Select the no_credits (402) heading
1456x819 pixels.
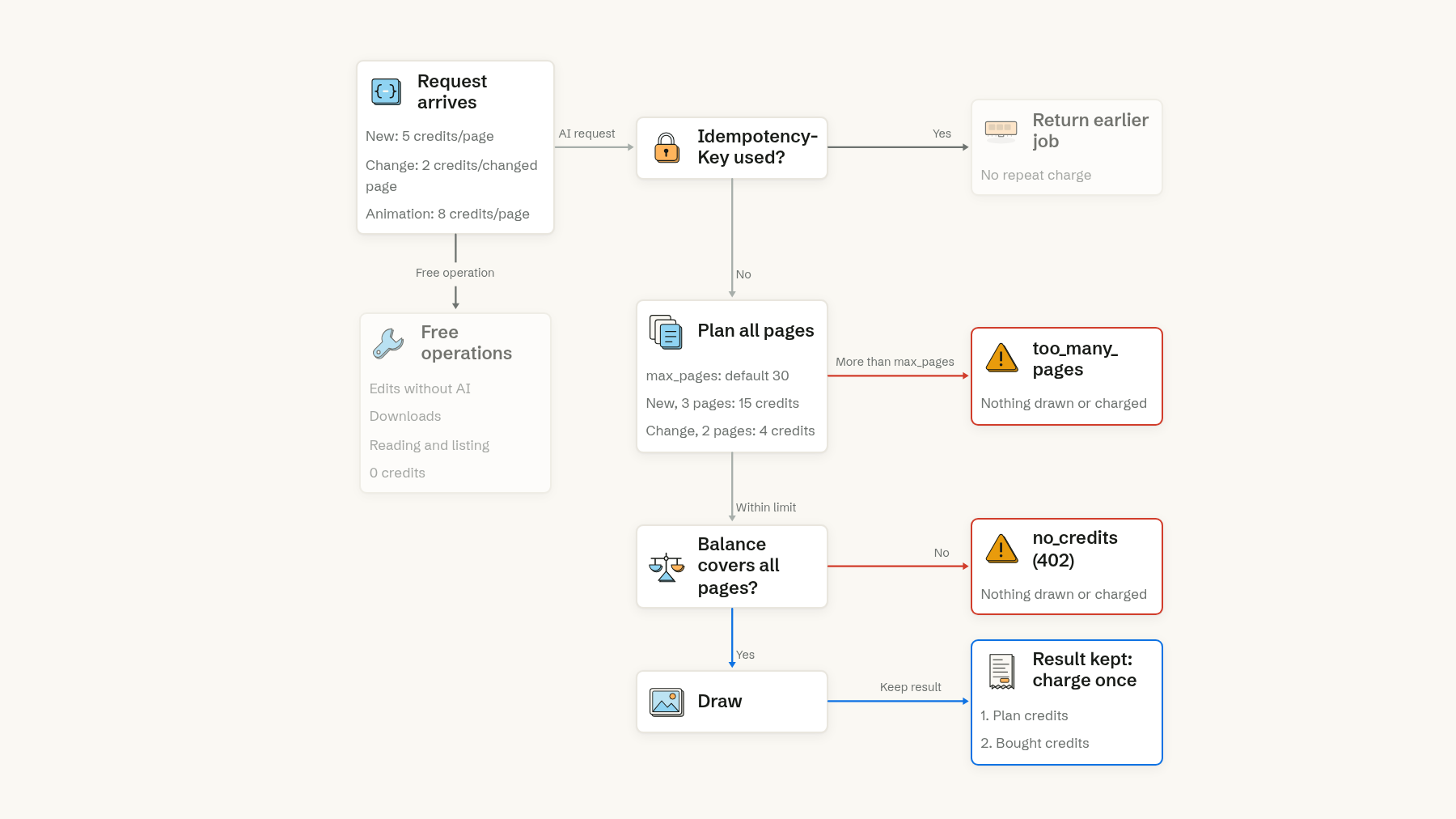pyautogui.click(x=1075, y=549)
